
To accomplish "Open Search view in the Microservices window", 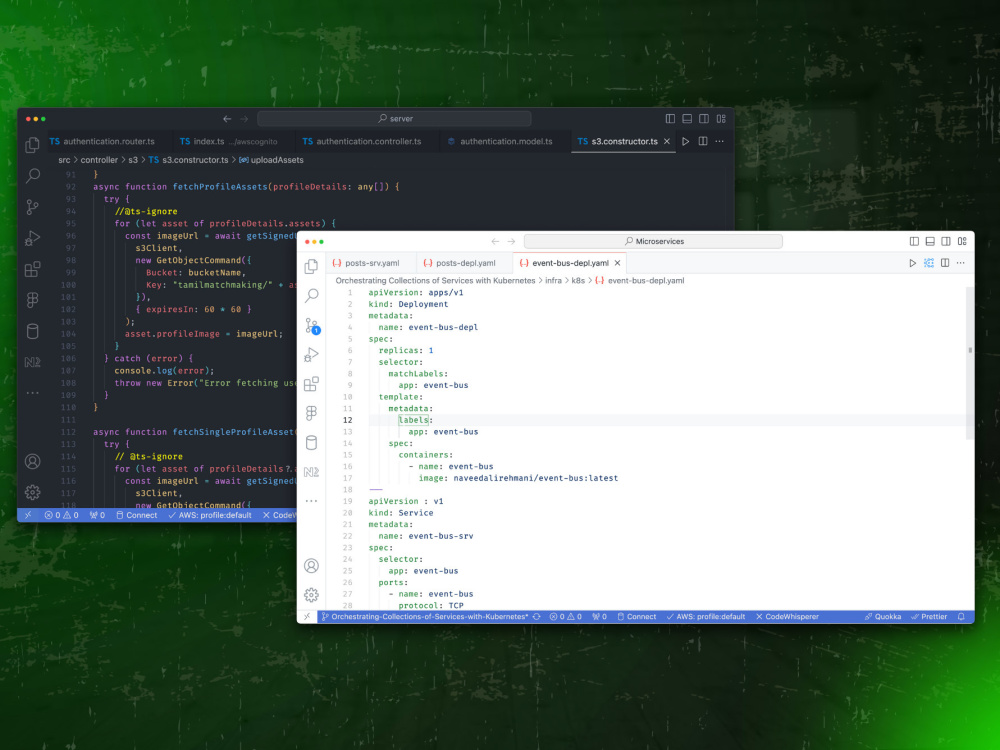I will coord(311,295).
